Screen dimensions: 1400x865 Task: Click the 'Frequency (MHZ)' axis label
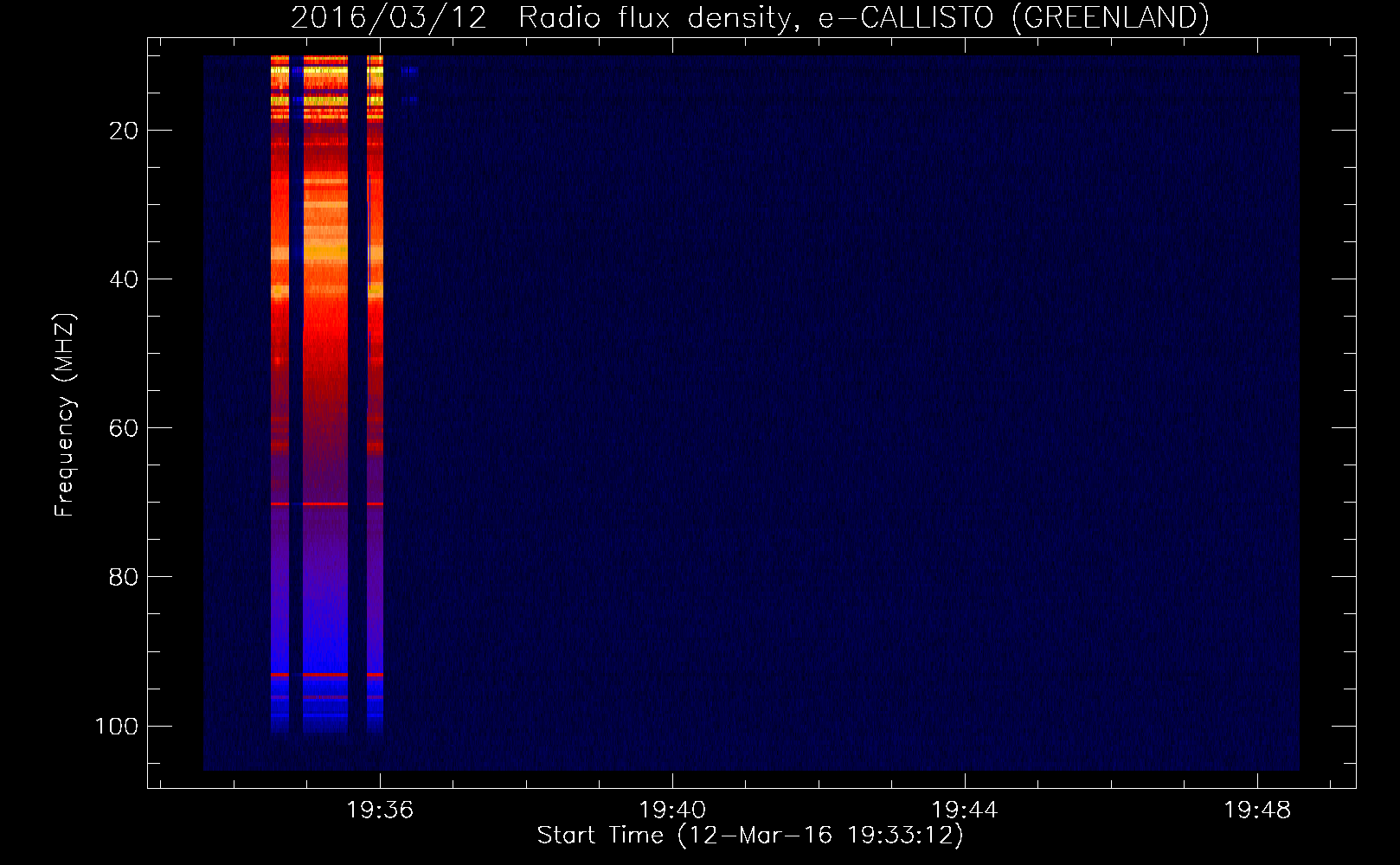(65, 415)
